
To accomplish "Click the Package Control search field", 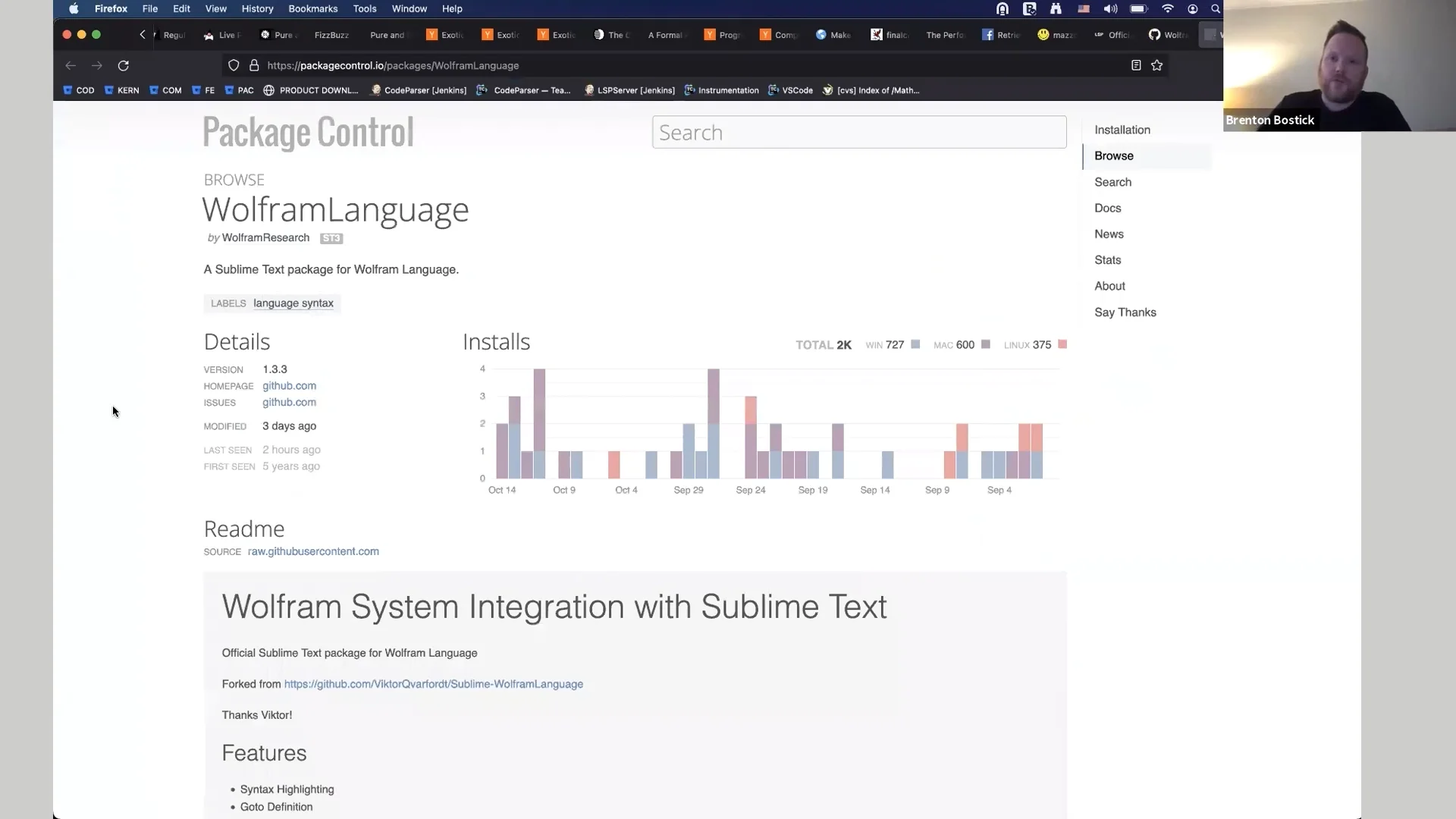I will coord(858,133).
